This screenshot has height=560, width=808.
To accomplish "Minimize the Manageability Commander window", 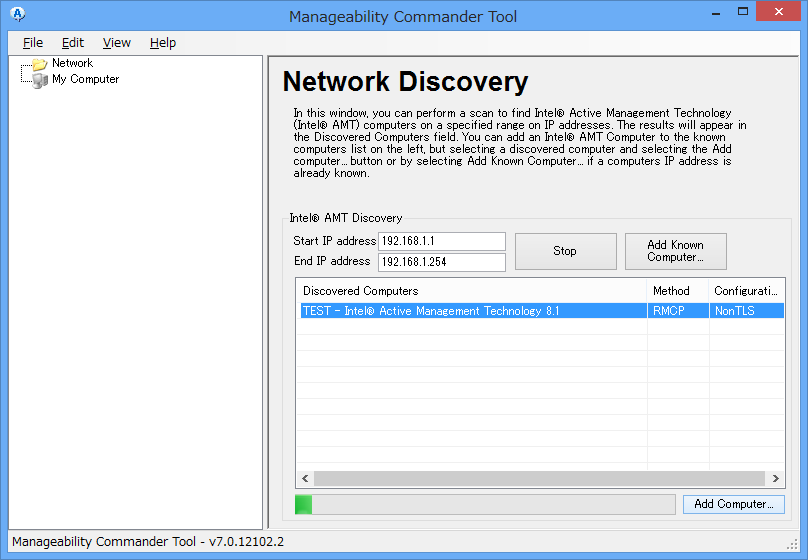I will [716, 12].
